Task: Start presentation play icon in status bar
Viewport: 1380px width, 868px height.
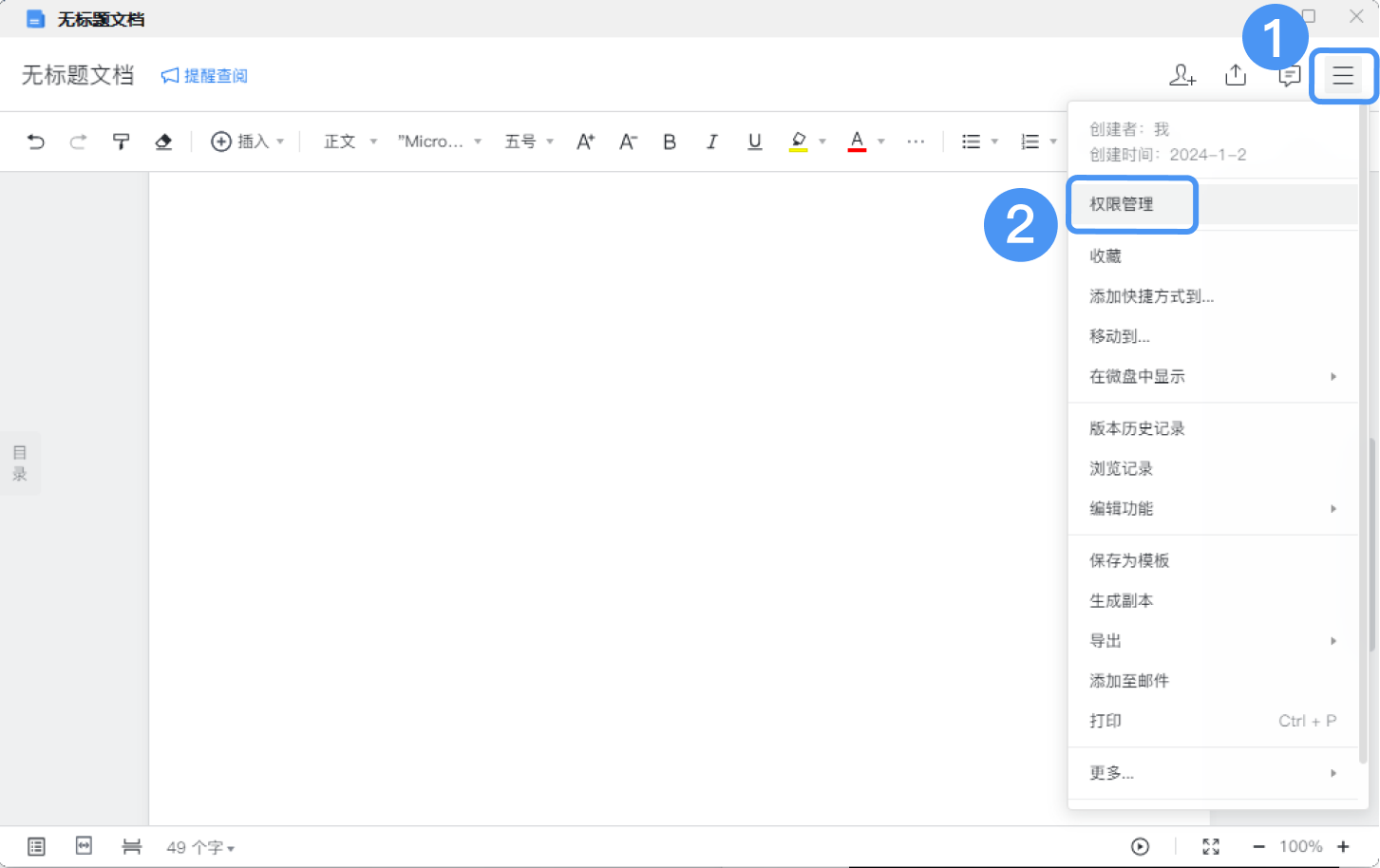Action: [1140, 846]
